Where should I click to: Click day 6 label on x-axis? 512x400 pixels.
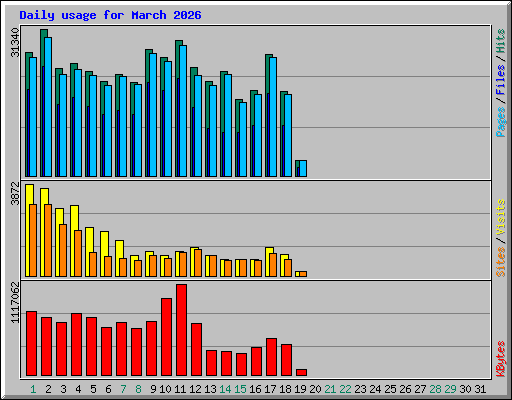[108, 389]
